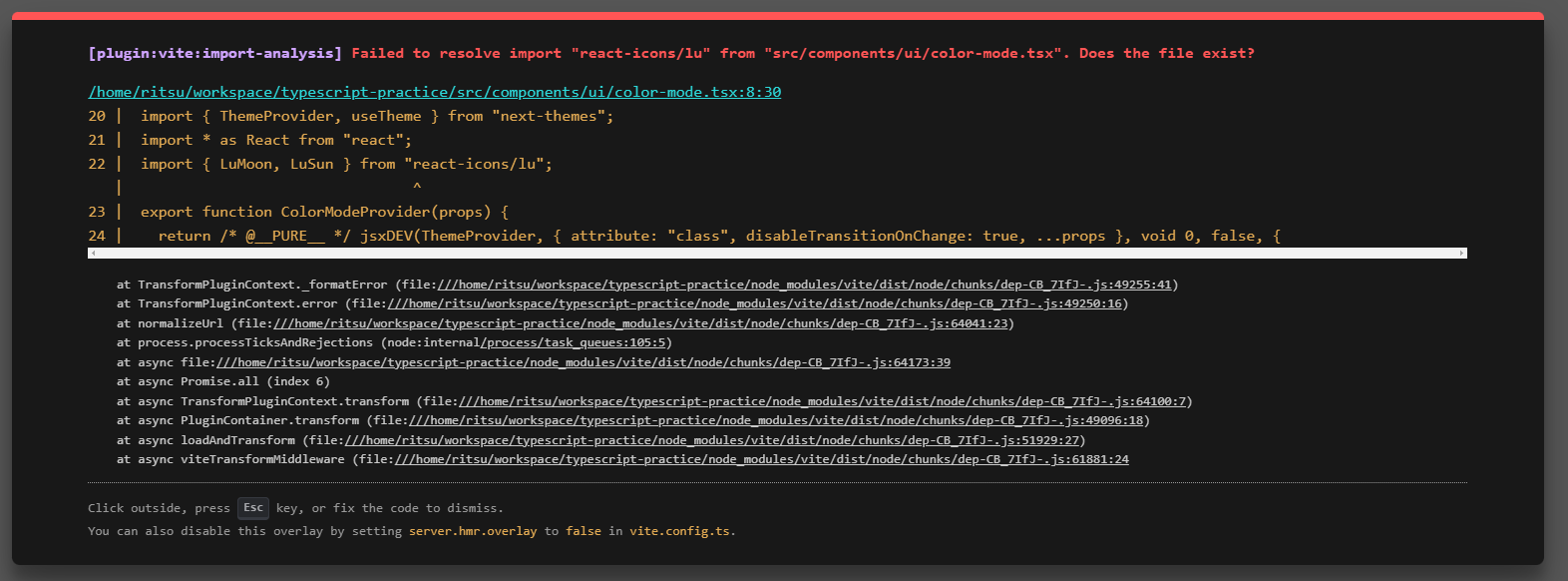
Task: Click code line 21 importing React
Action: (250, 140)
